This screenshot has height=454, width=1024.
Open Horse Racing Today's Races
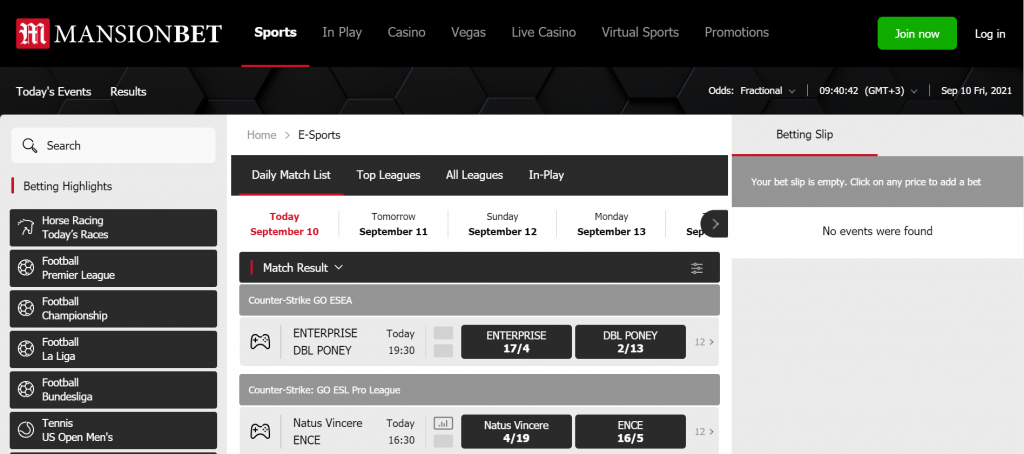coord(113,227)
